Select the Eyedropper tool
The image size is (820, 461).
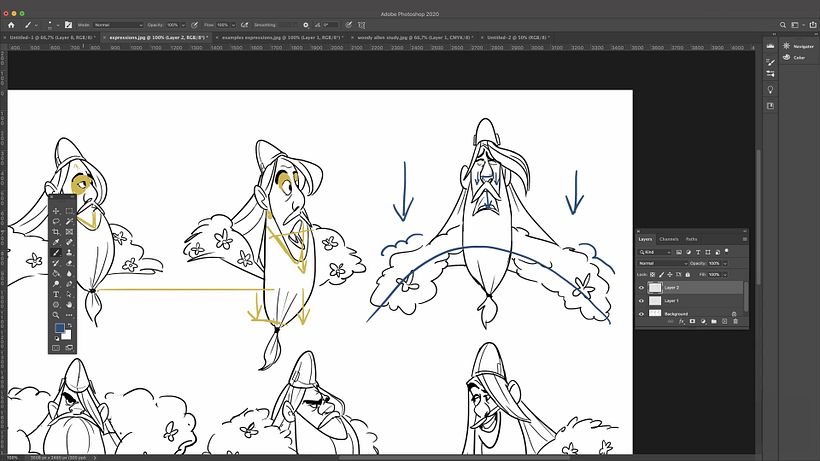tap(56, 242)
